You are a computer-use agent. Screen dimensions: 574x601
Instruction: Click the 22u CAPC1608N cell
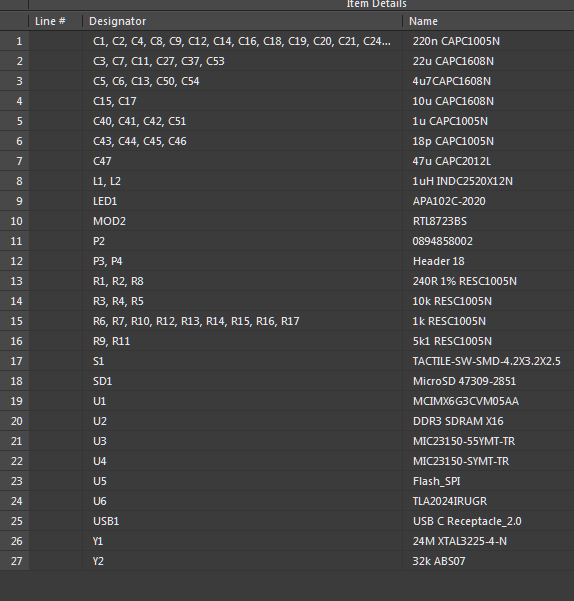tap(489, 61)
